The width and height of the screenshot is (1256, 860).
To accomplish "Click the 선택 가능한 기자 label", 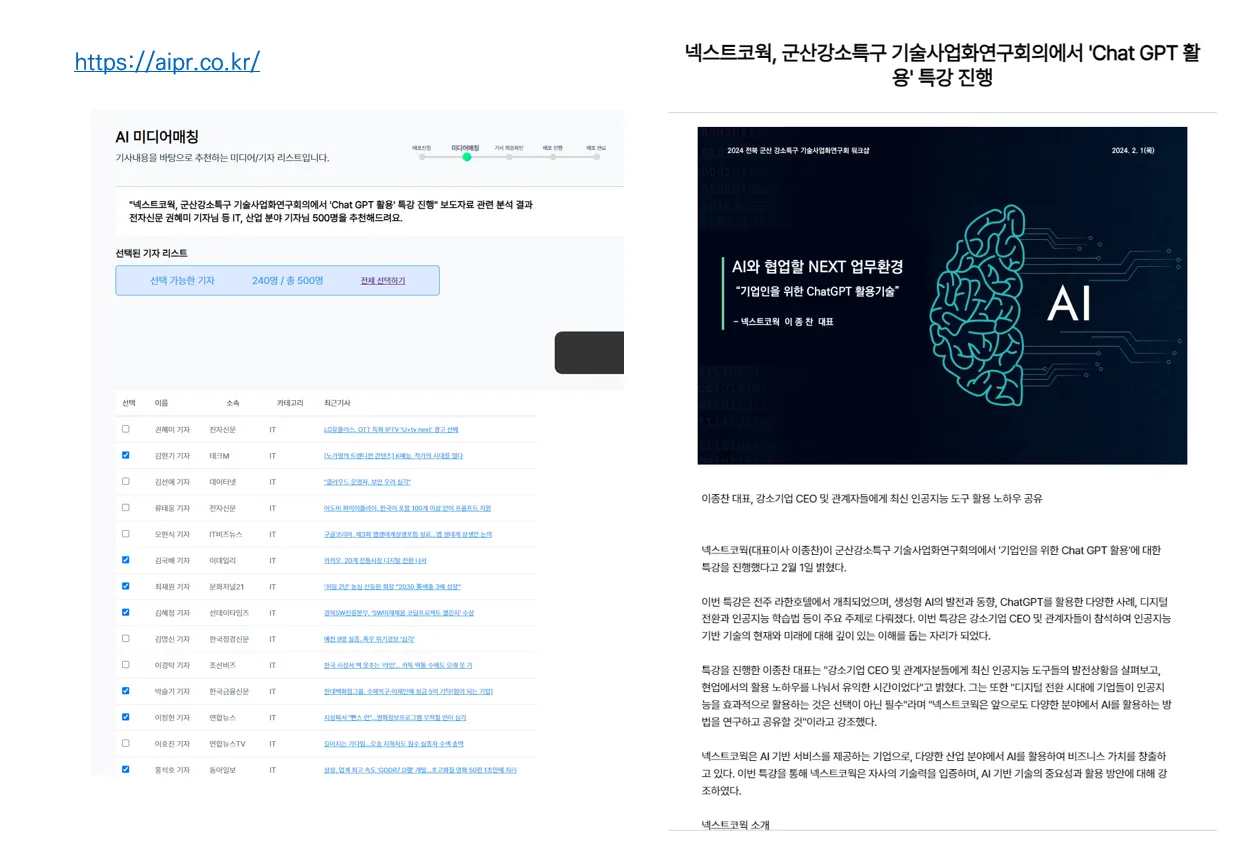I will tap(182, 281).
